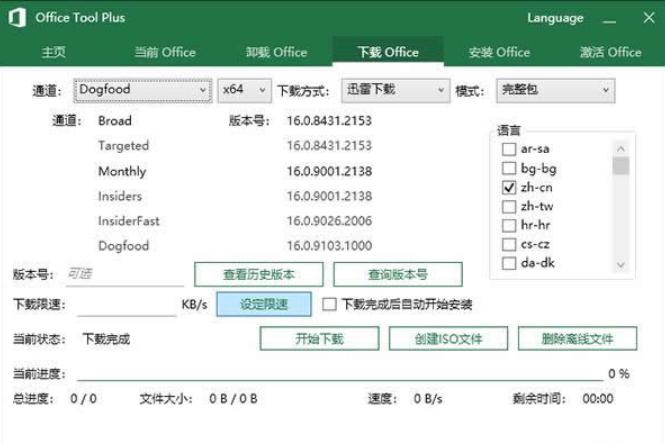Close the Office Tool Plus window
The height and width of the screenshot is (444, 665).
(x=648, y=18)
